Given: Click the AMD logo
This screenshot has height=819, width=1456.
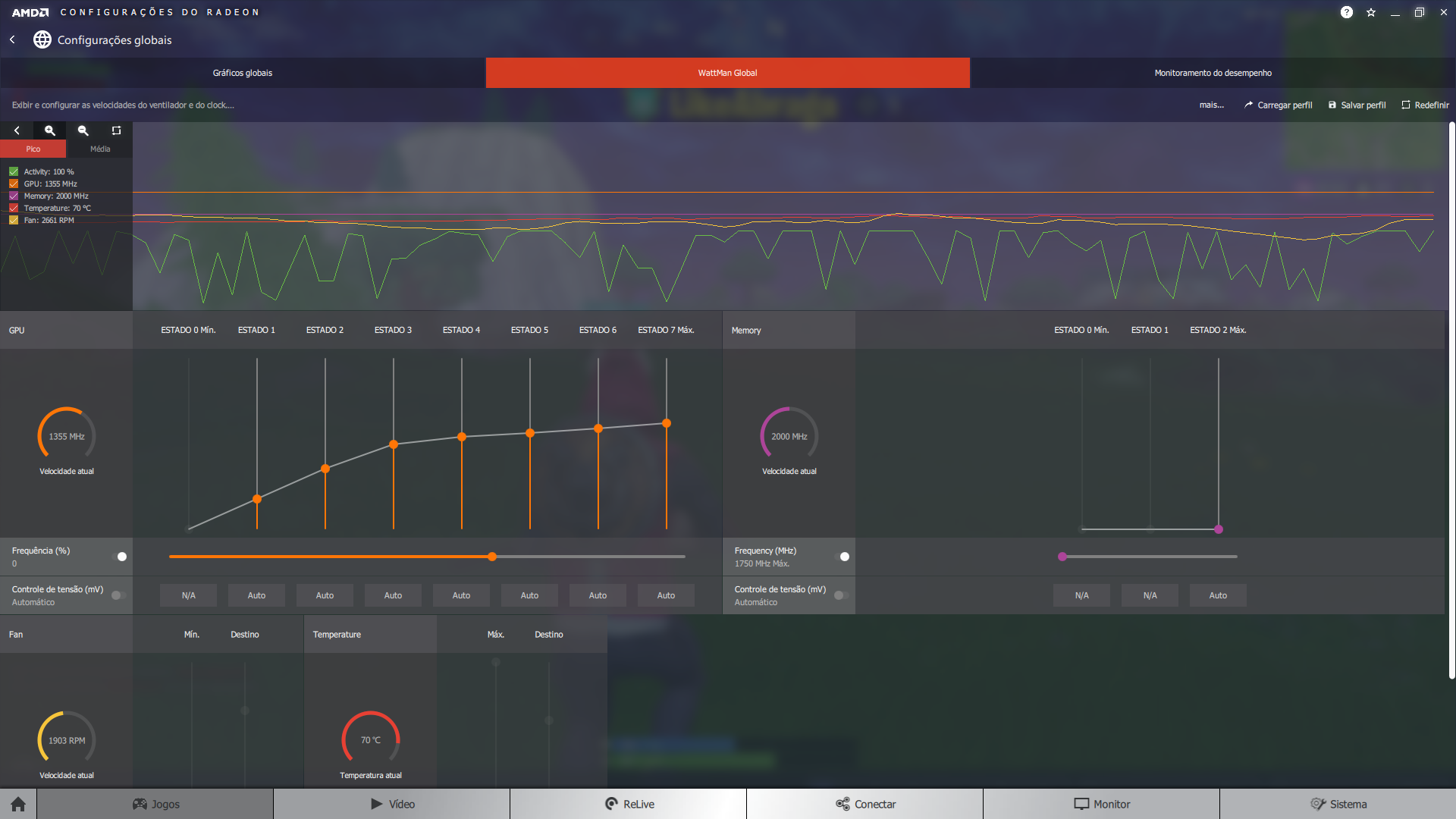Looking at the screenshot, I should tap(30, 12).
